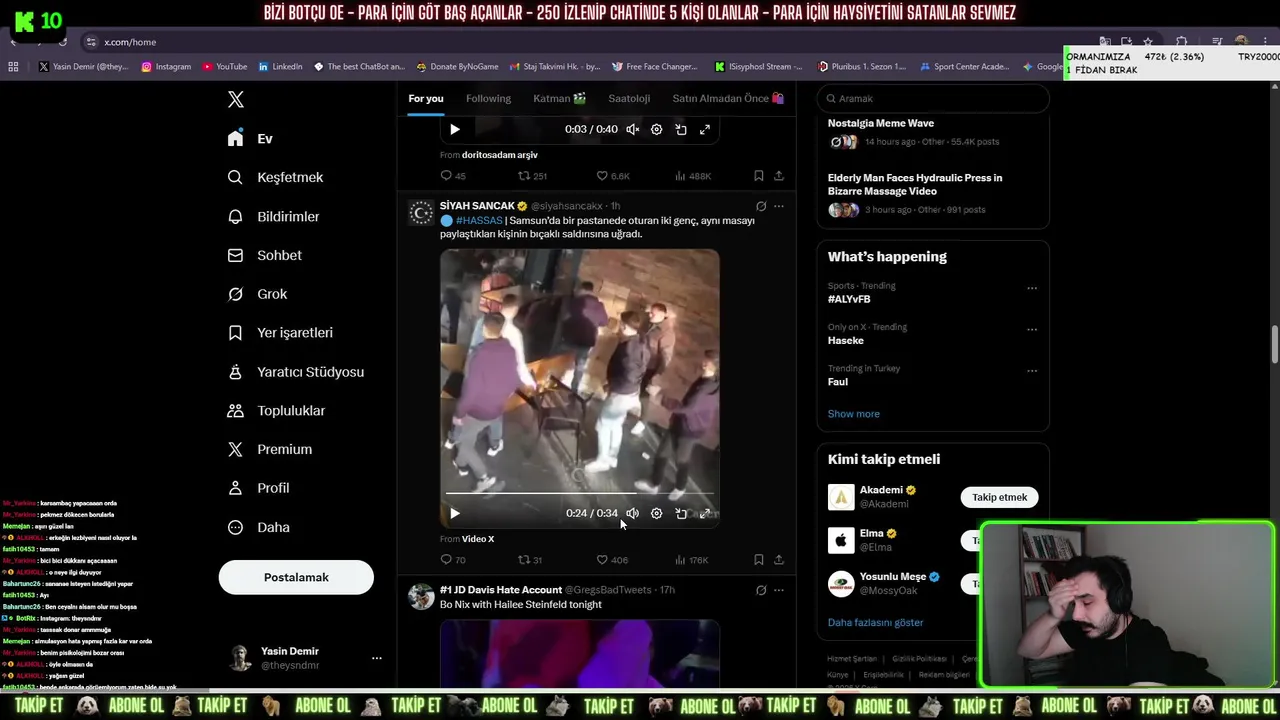Open more options for Haseke trend

(x=1032, y=329)
